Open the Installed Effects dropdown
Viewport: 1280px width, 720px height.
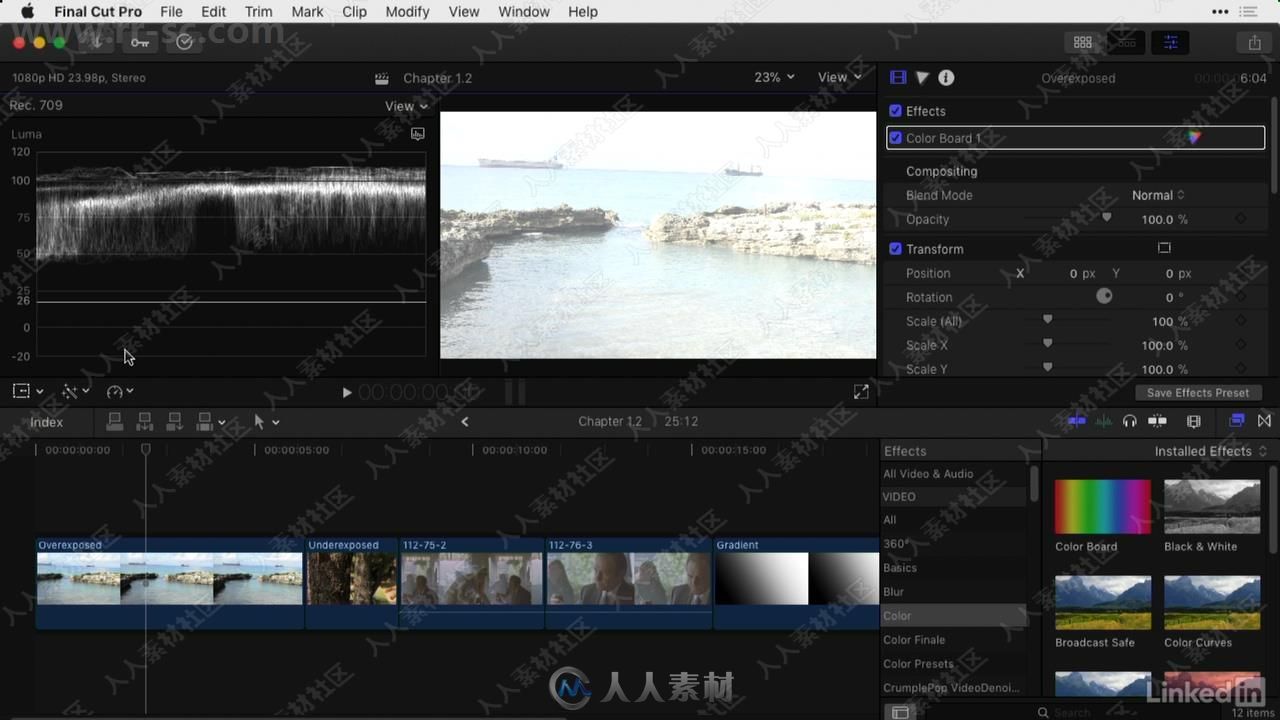tap(1211, 451)
